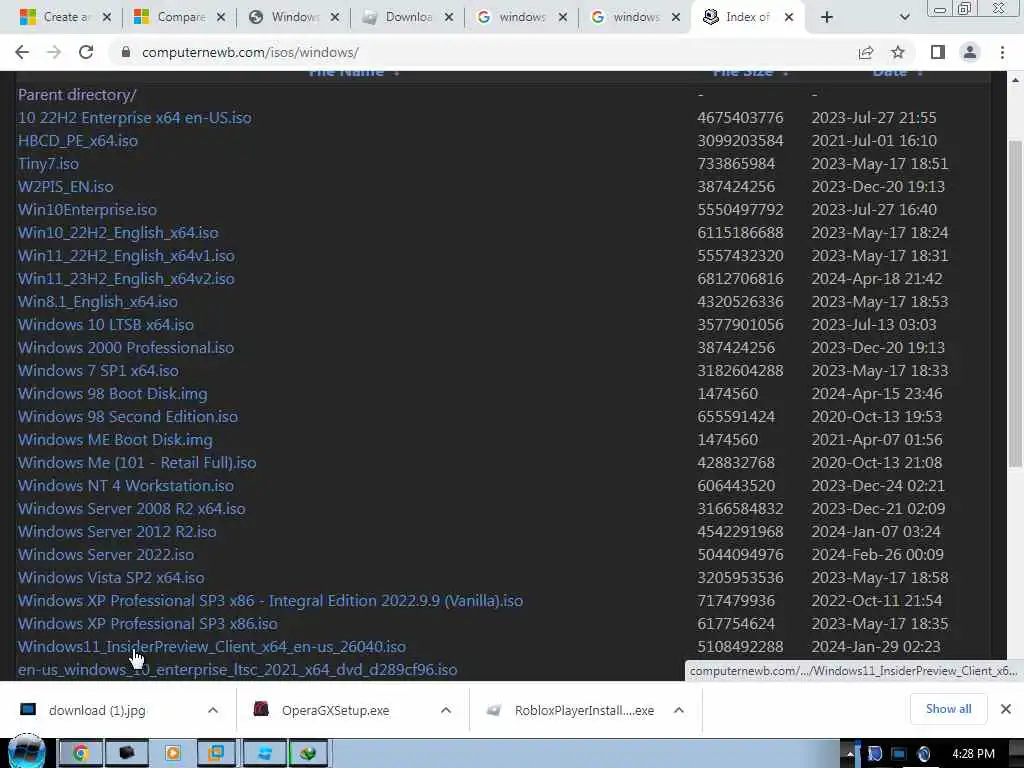Open the downloaded download (1).jpg file
1024x768 pixels.
[x=98, y=710]
